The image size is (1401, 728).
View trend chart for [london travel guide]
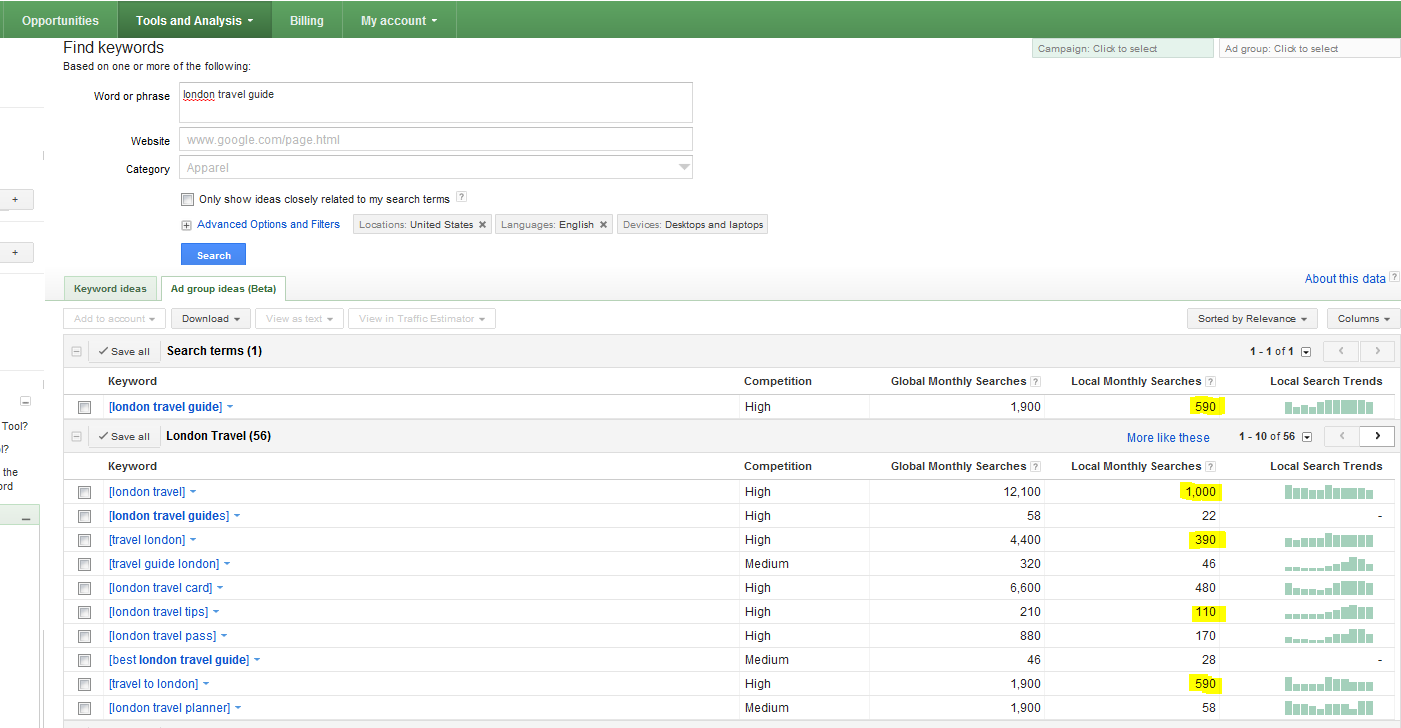click(x=1329, y=407)
